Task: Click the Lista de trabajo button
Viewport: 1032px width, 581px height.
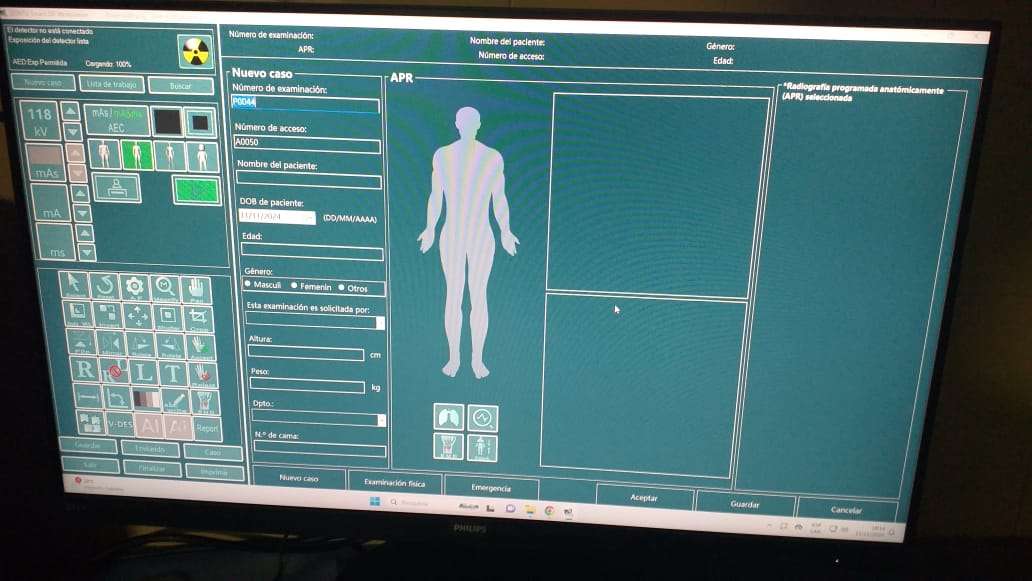Action: pos(110,84)
